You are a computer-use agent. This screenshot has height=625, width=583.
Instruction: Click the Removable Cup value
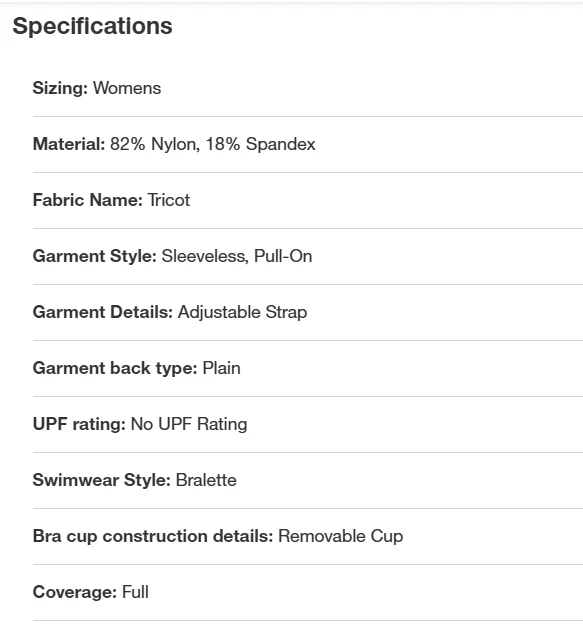click(341, 537)
